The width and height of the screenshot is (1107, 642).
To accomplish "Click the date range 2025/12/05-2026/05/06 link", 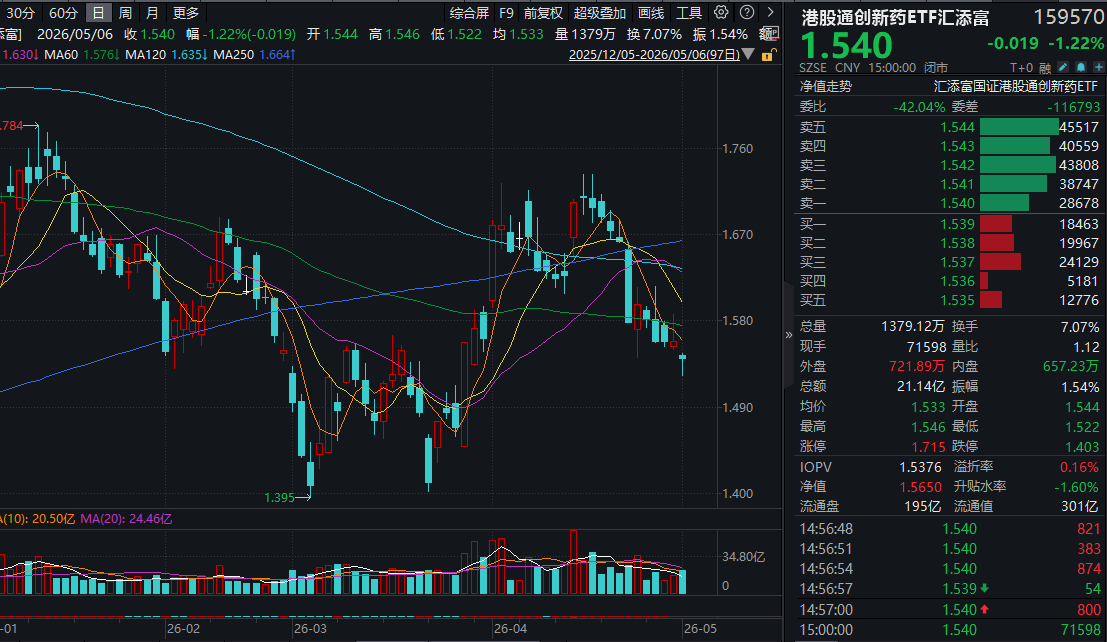I will pos(654,54).
